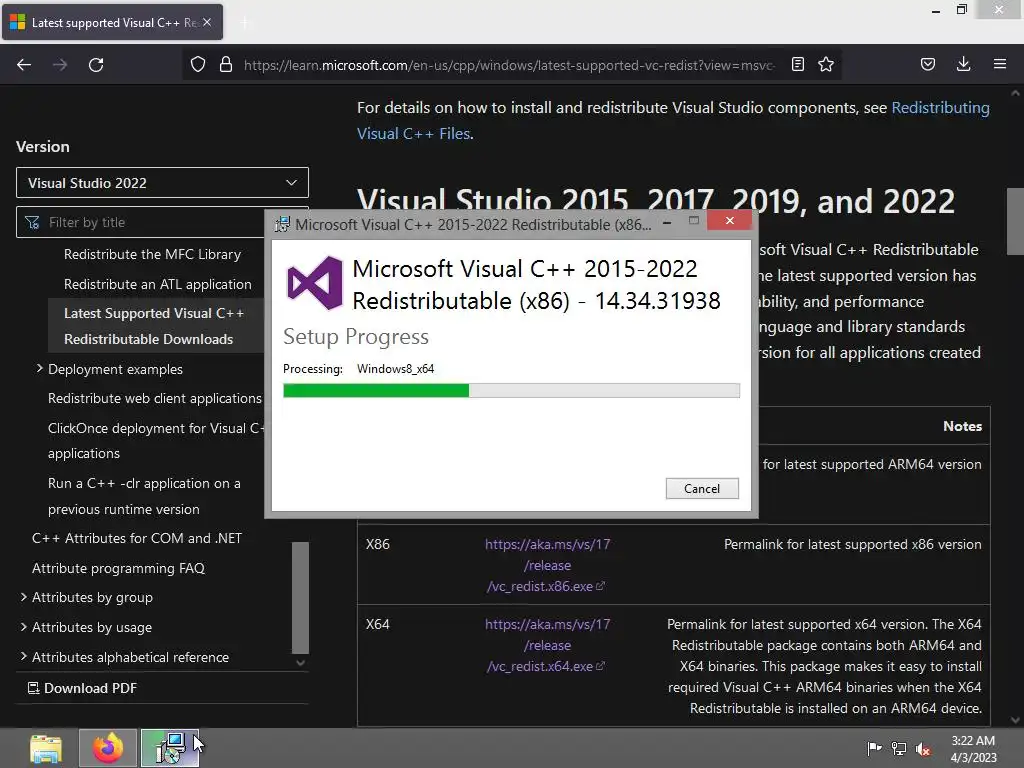This screenshot has height=768, width=1024.
Task: Reload the page with the refresh icon
Action: [x=96, y=65]
